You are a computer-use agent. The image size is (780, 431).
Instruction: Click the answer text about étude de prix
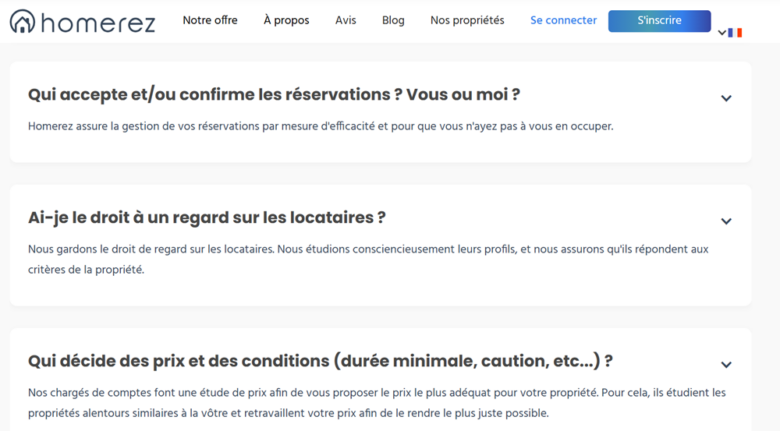(377, 403)
